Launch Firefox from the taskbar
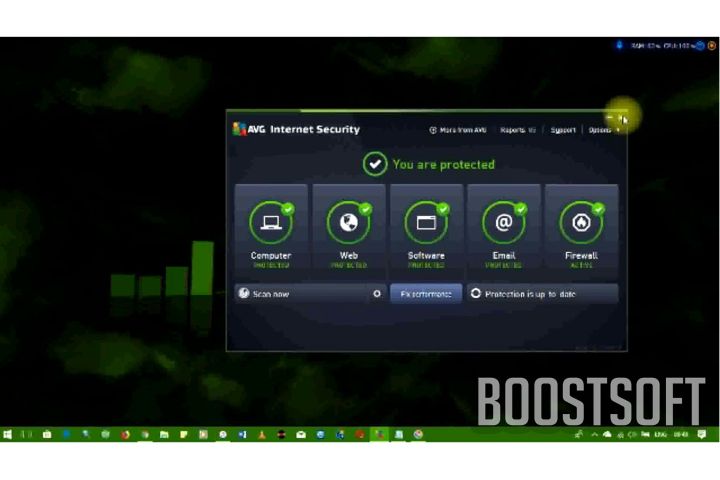The image size is (720, 480). point(125,434)
